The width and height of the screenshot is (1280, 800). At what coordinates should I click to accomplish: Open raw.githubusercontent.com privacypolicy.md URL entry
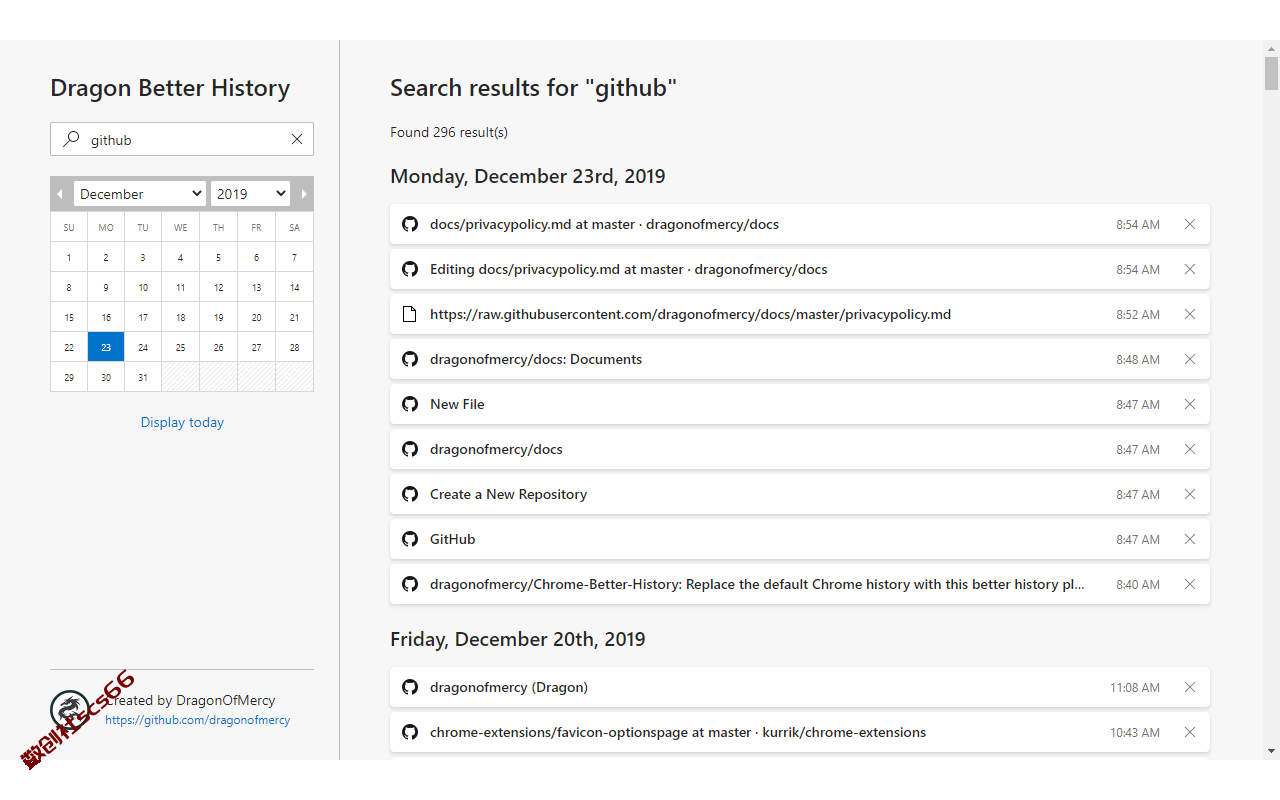coord(800,314)
